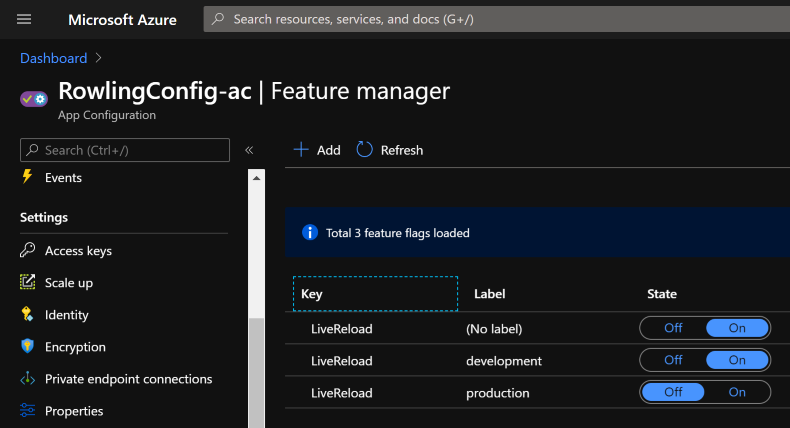Open Private endpoint connections
The width and height of the screenshot is (790, 428).
(x=128, y=379)
